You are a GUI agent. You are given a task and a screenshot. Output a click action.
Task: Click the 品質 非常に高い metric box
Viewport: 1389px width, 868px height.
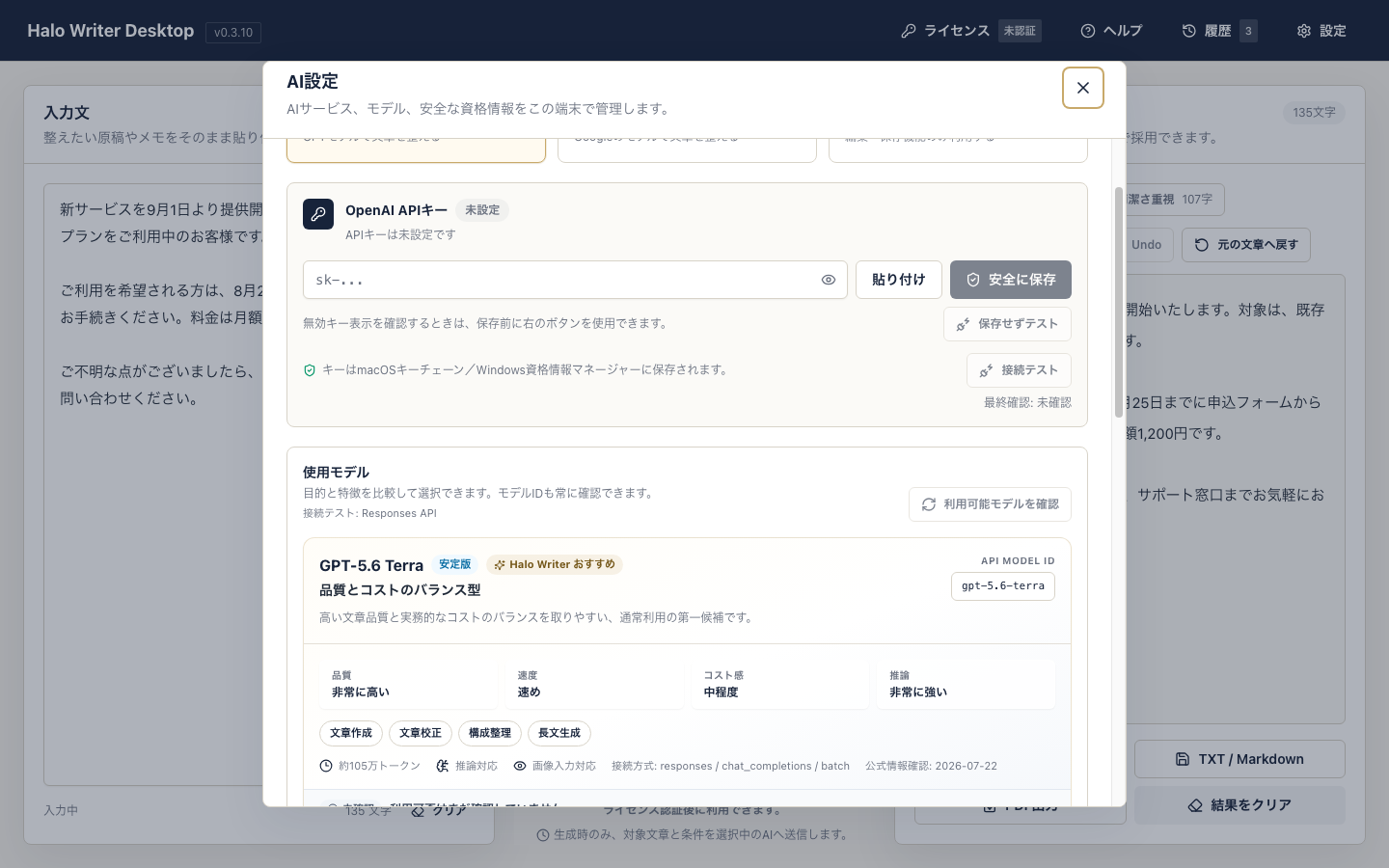(409, 685)
